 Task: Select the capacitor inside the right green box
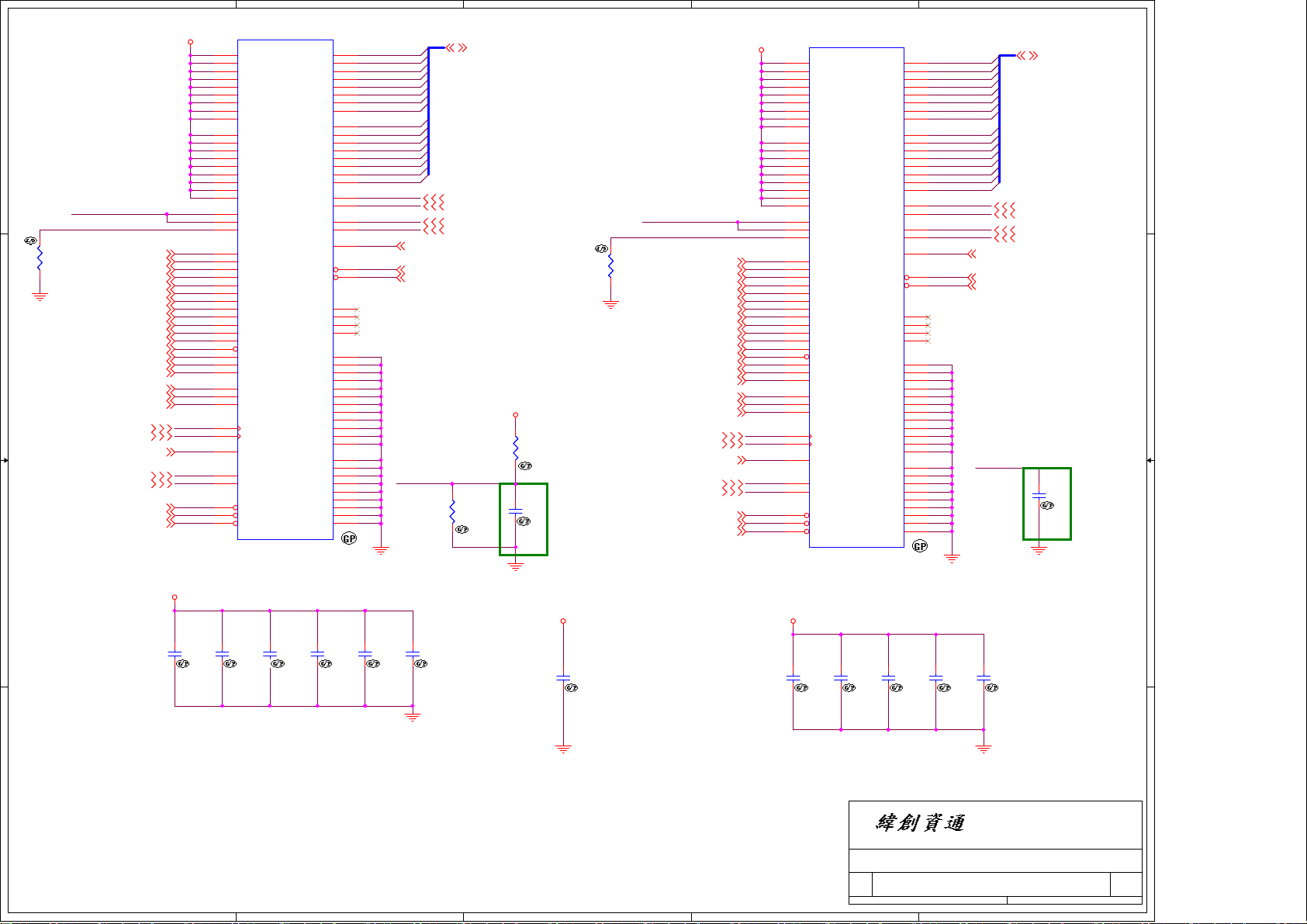click(1039, 495)
